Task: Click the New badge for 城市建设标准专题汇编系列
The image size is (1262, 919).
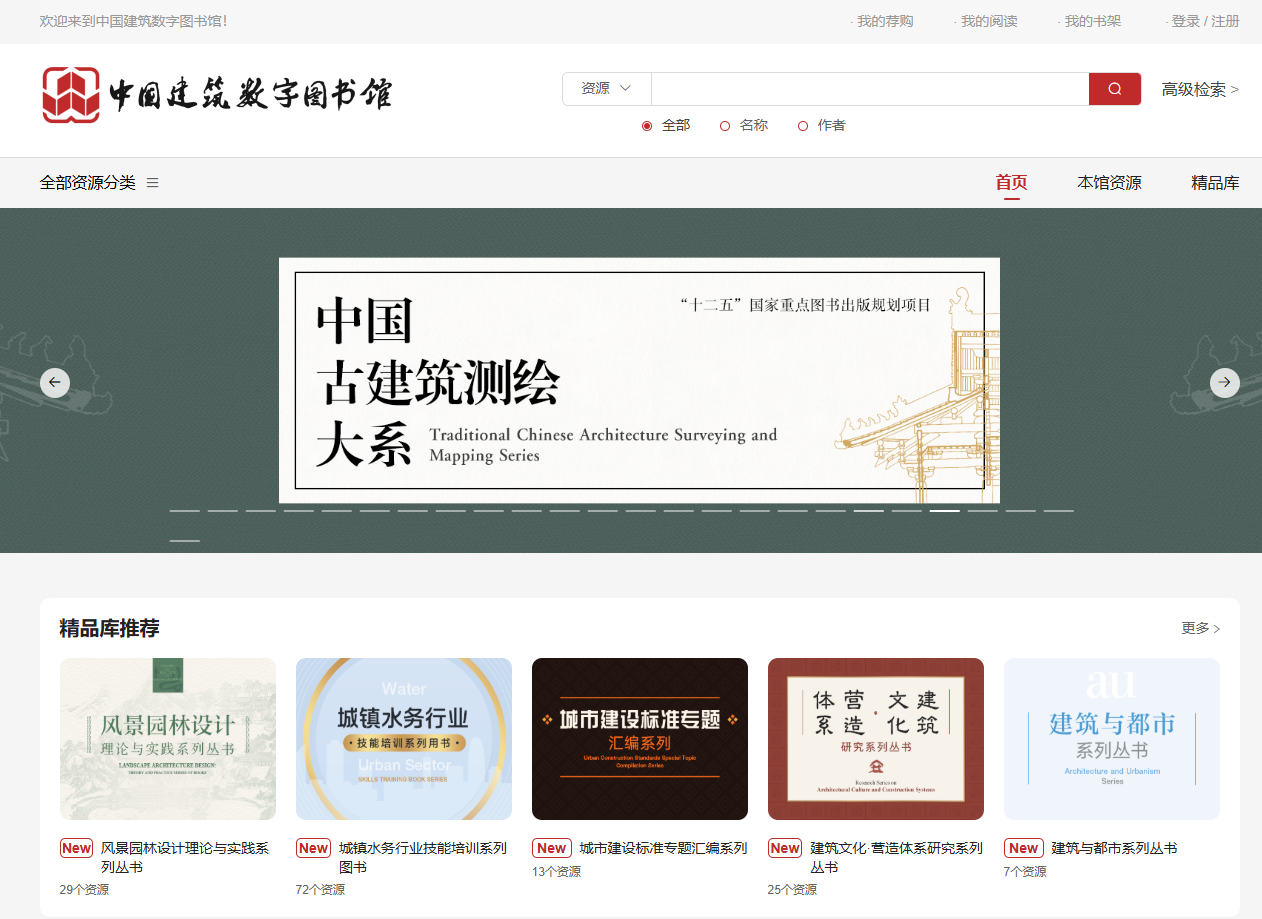Action: (551, 848)
